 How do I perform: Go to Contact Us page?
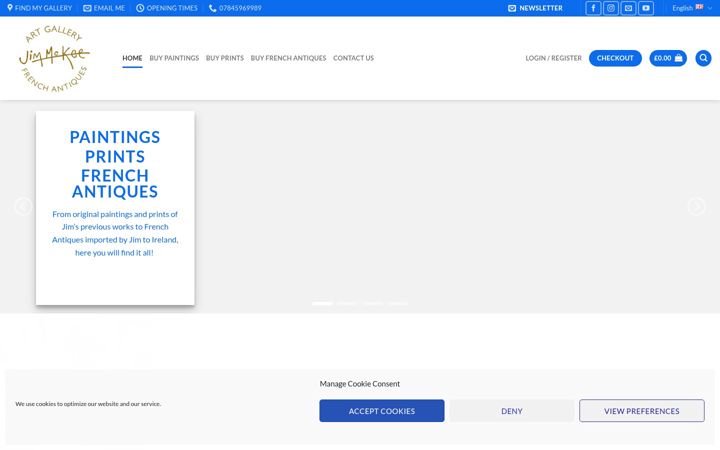354,58
